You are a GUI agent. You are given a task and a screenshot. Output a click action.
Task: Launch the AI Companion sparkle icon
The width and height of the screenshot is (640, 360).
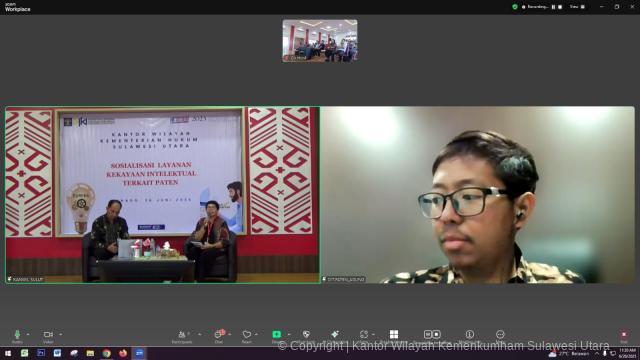click(x=335, y=335)
